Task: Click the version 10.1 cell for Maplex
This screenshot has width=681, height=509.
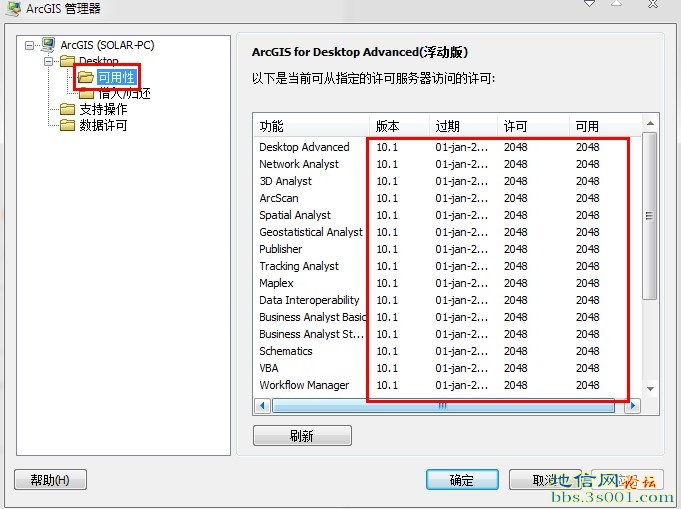Action: [x=387, y=283]
